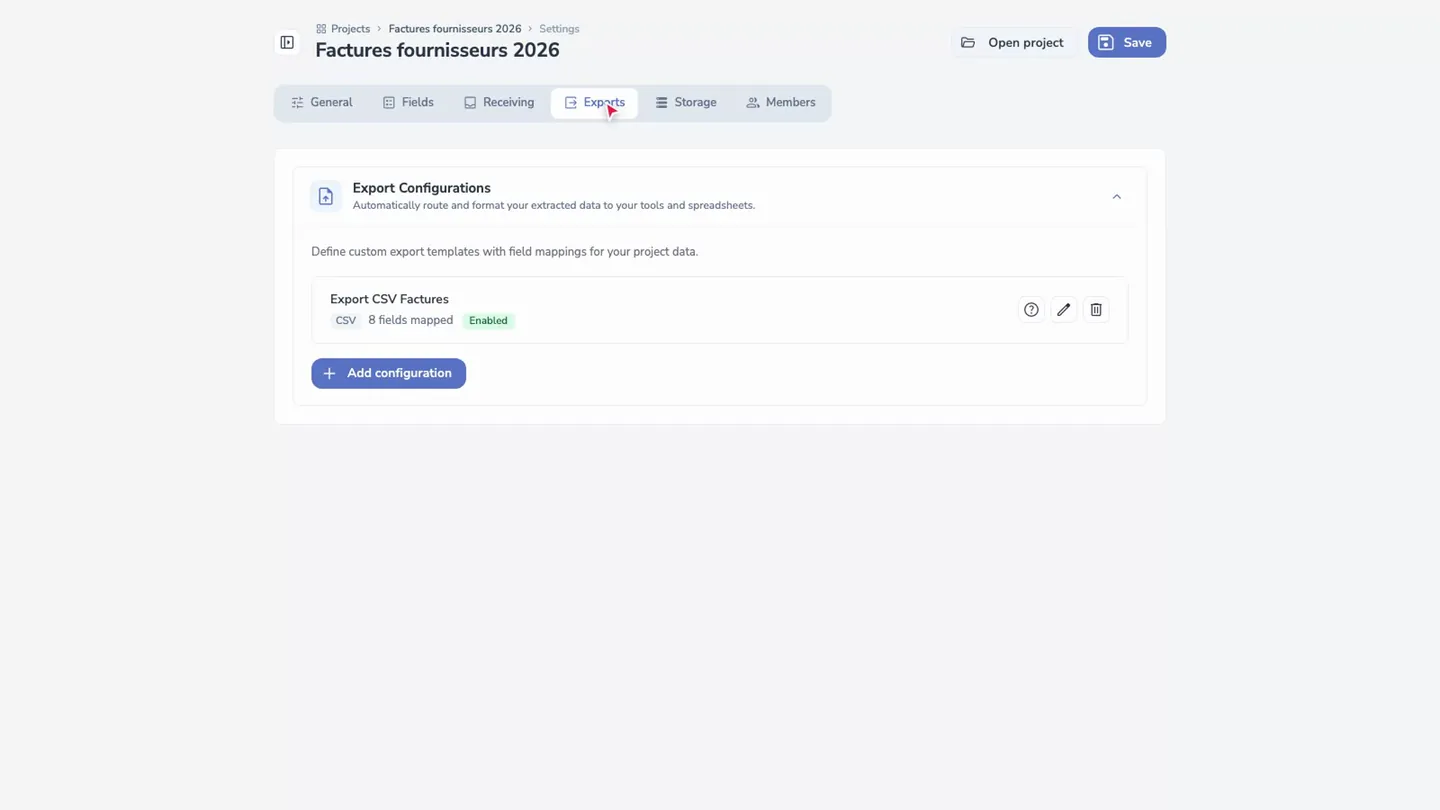Click the Enabled status badge

click(x=488, y=321)
